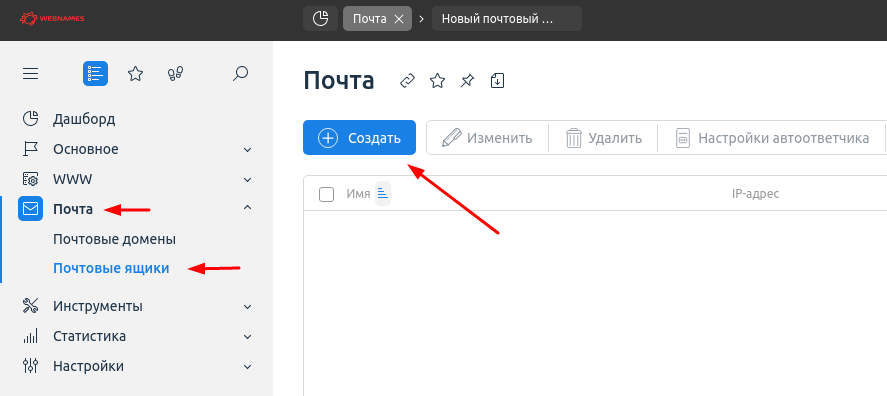Select Почта in sidebar
The height and width of the screenshot is (396, 887).
pos(73,209)
